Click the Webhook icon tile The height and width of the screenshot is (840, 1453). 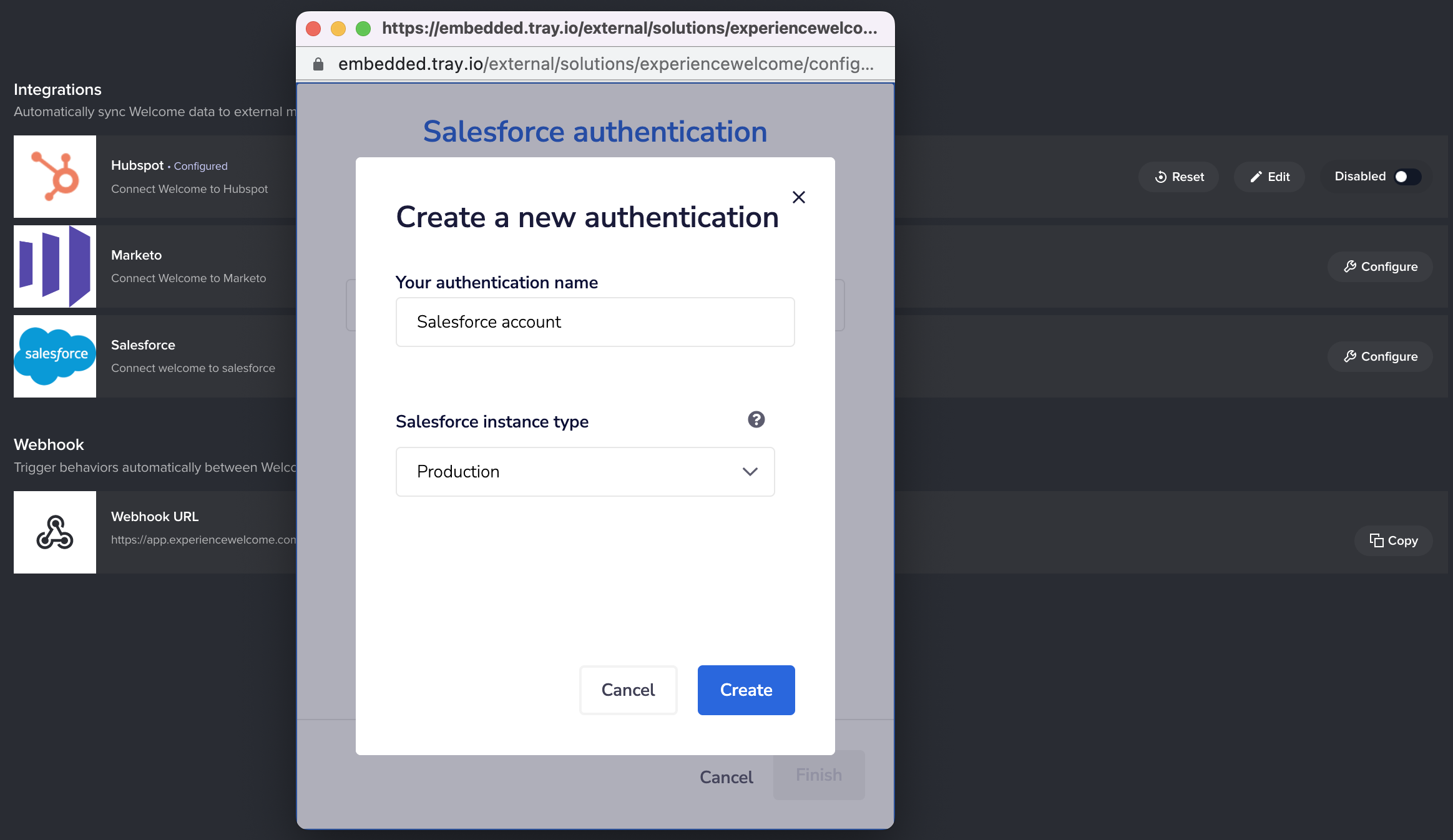pyautogui.click(x=55, y=532)
